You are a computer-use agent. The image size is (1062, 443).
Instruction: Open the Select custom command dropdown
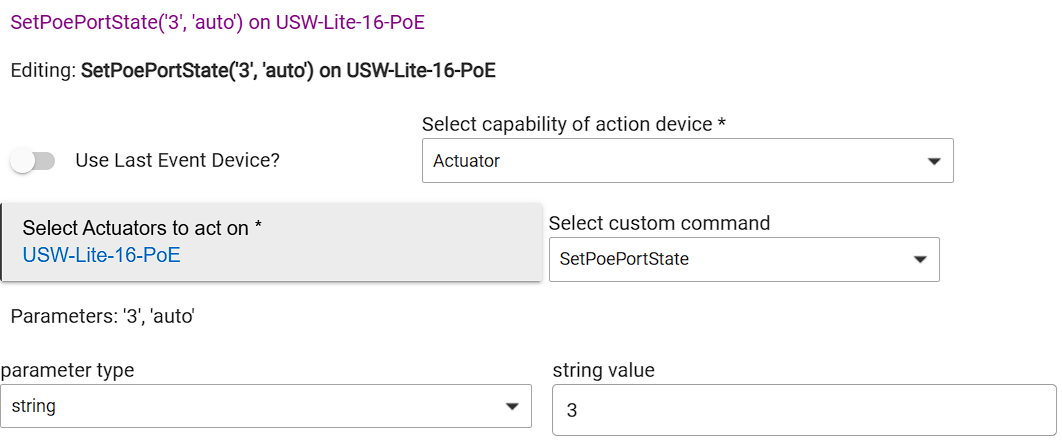pos(743,259)
